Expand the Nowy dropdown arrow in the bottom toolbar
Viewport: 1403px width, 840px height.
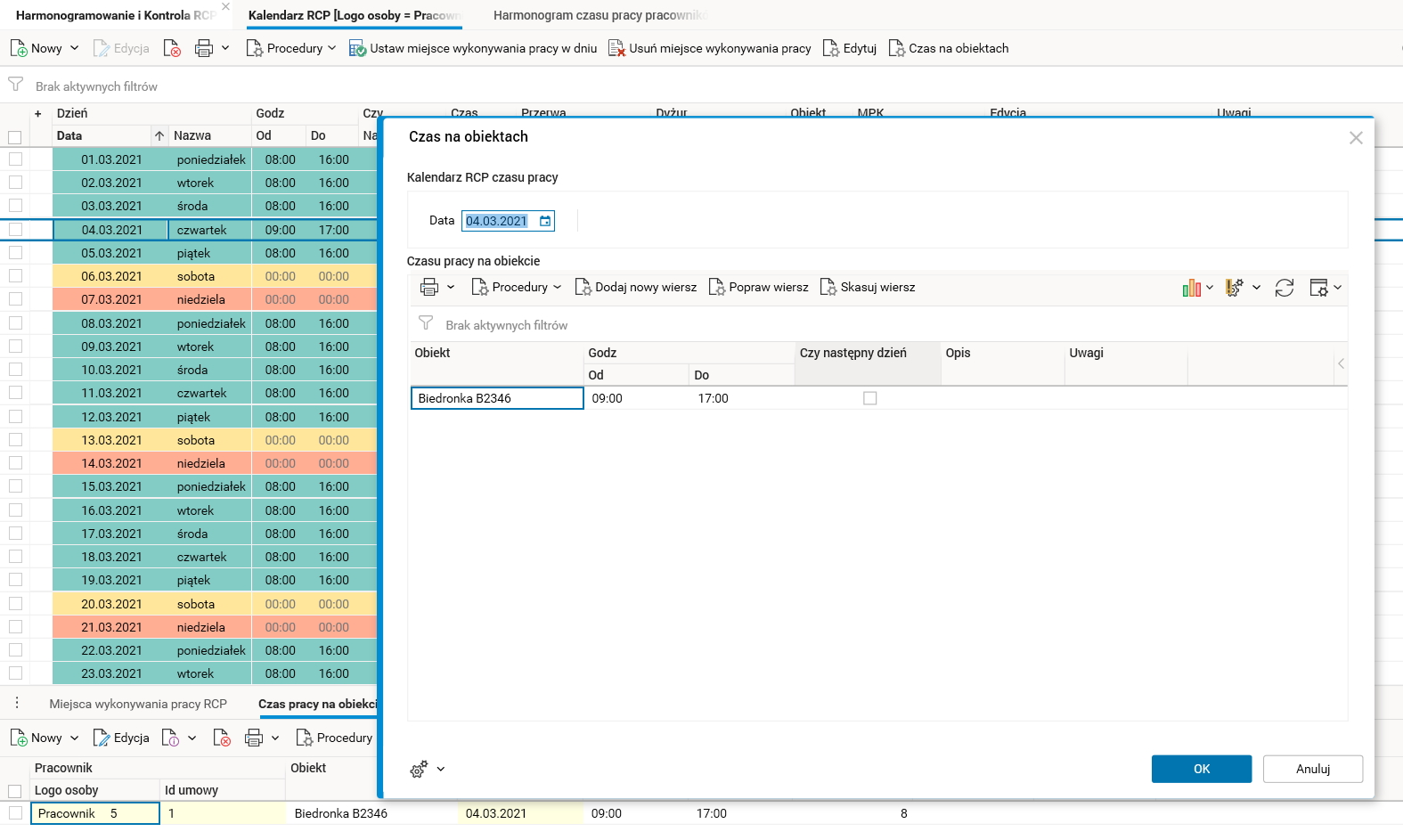pos(74,738)
